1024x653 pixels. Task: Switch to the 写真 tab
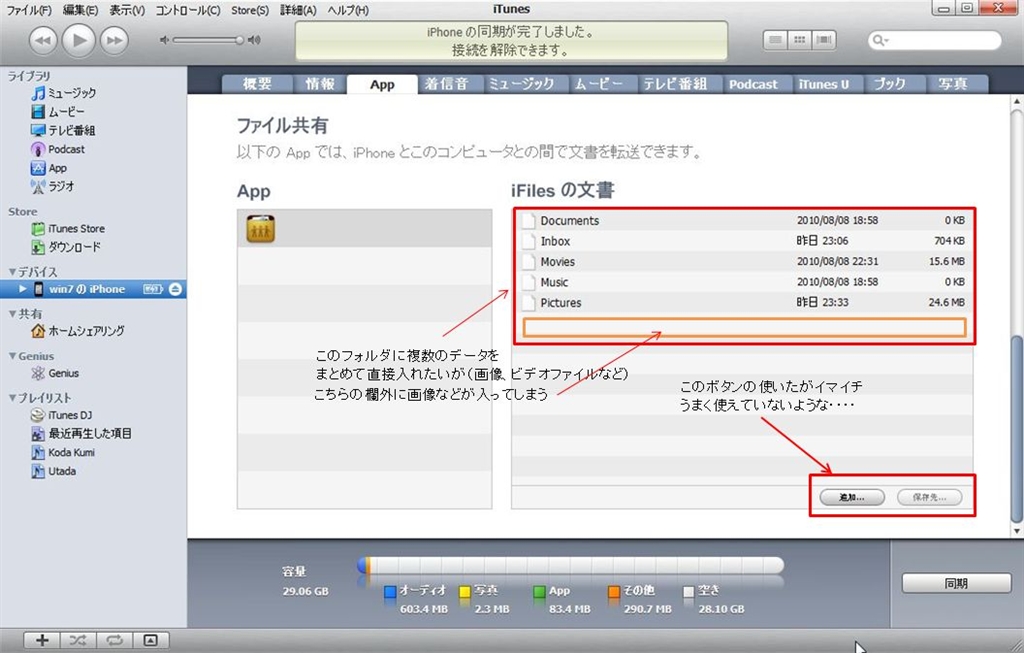click(953, 84)
